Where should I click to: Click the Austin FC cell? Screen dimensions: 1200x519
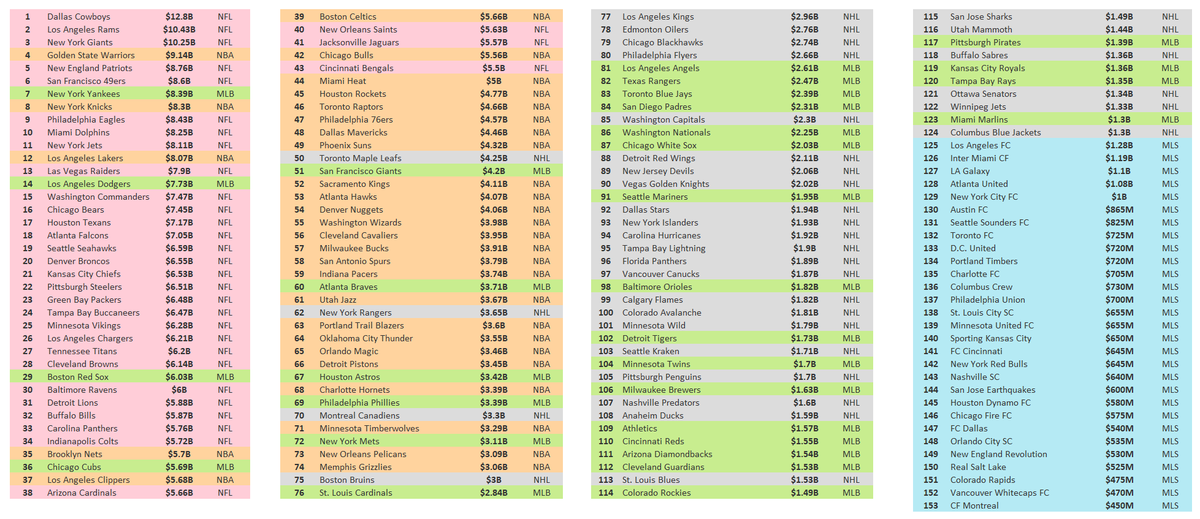point(969,209)
